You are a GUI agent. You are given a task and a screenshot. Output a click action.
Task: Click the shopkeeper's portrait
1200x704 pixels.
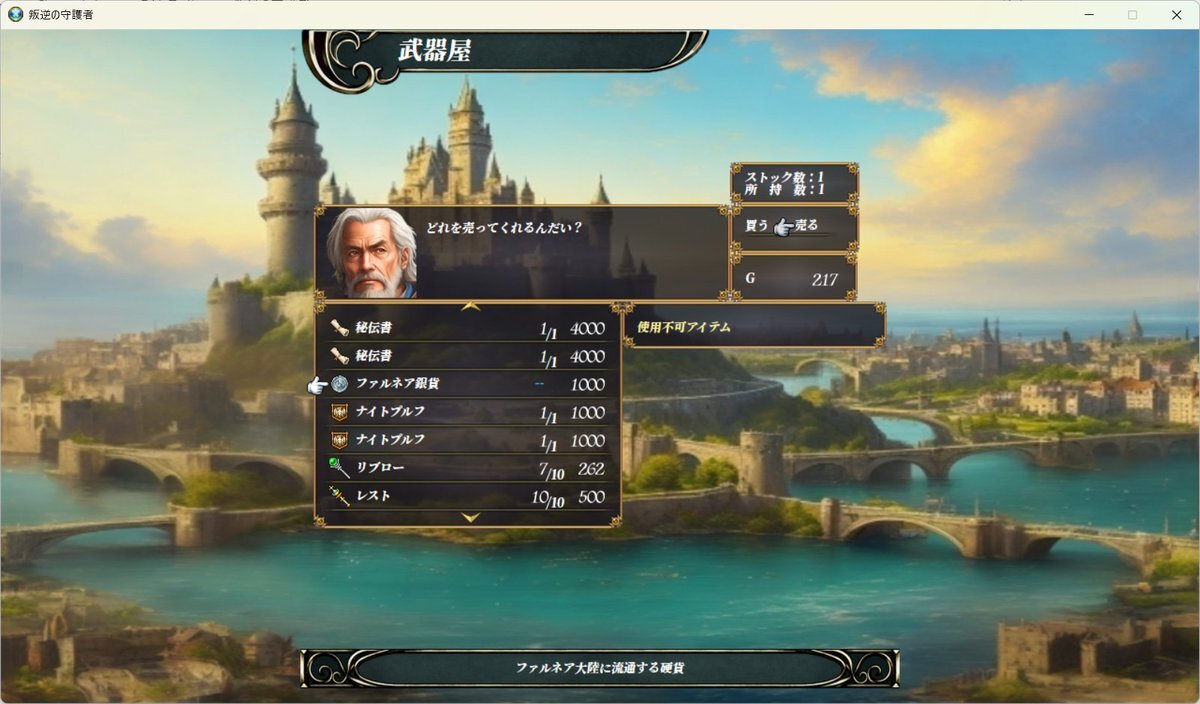372,253
